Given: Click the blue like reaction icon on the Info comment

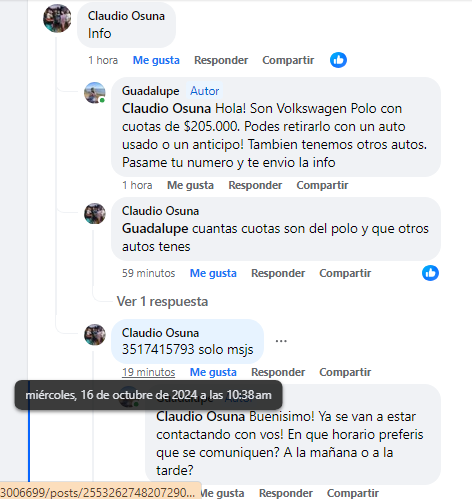Looking at the screenshot, I should coord(338,60).
